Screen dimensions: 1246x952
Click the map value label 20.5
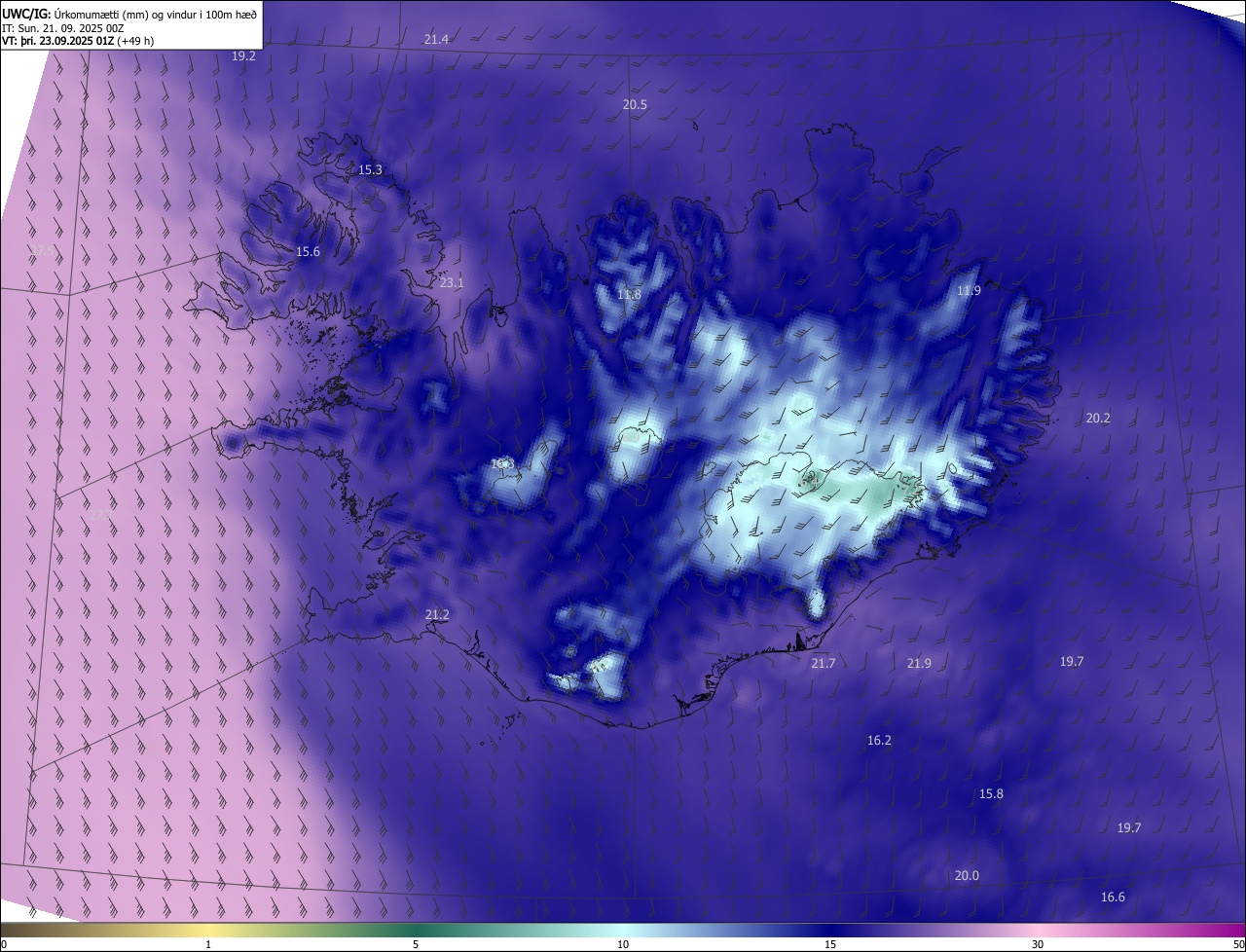click(x=635, y=104)
